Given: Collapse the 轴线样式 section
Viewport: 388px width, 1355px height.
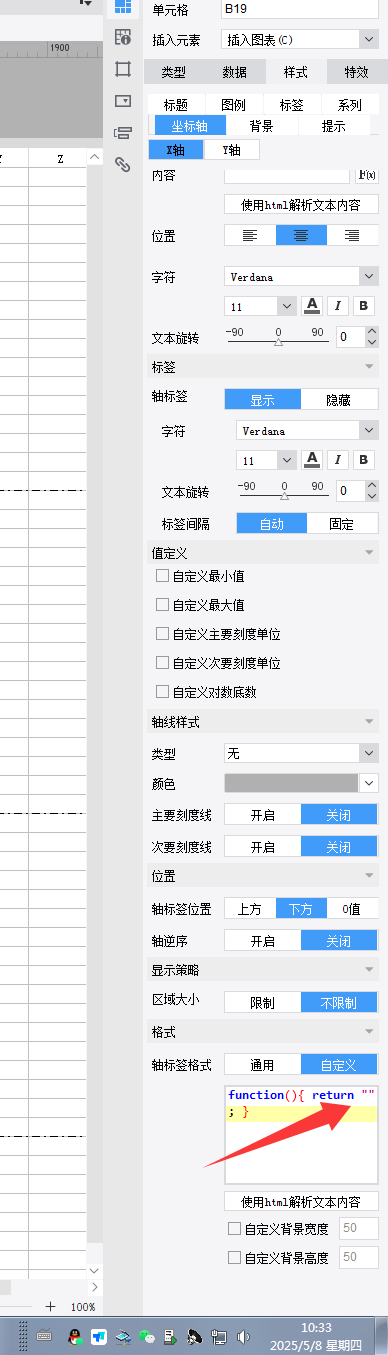Looking at the screenshot, I should [370, 721].
